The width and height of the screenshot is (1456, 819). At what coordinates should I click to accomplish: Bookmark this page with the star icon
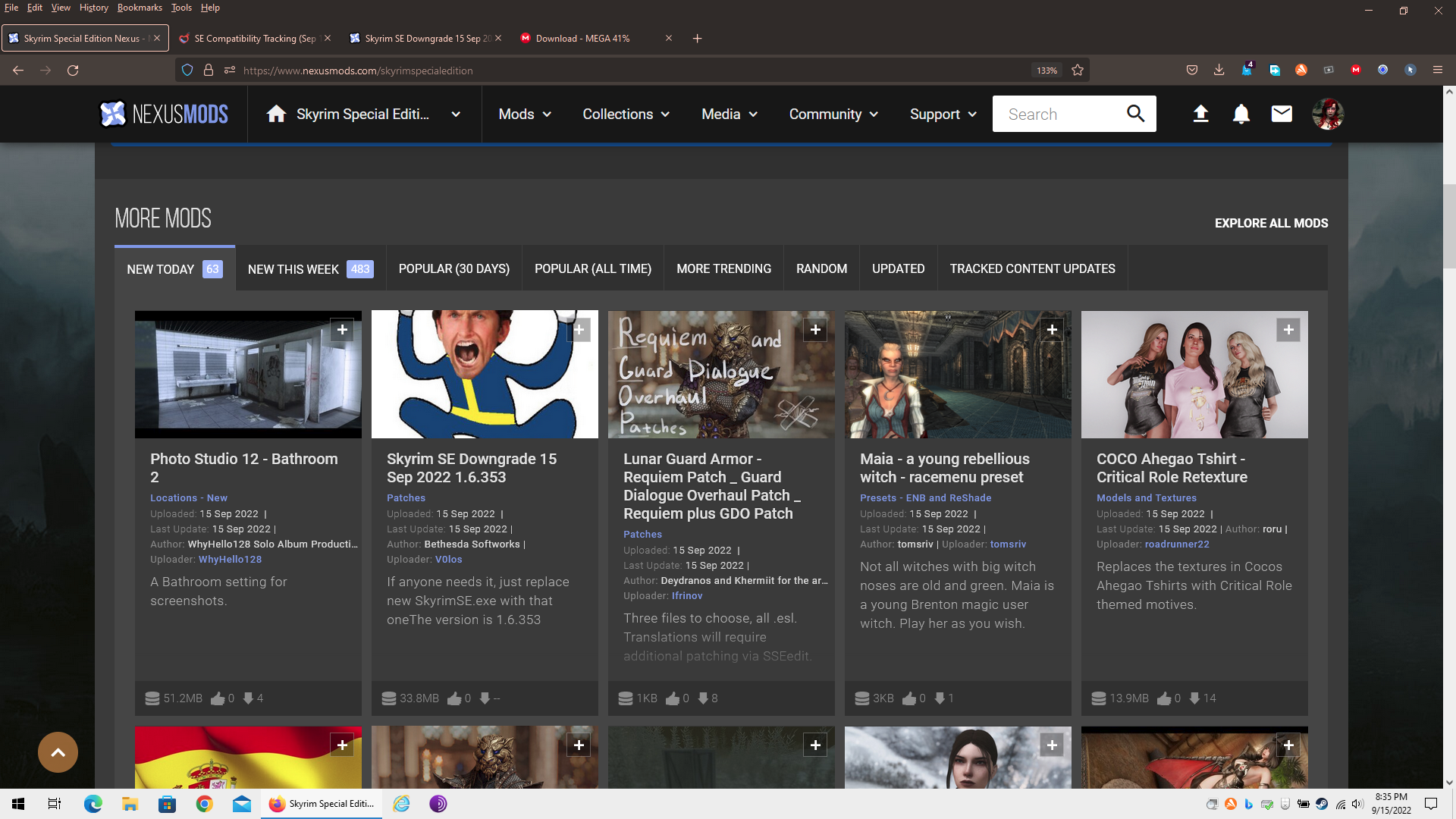pyautogui.click(x=1078, y=71)
